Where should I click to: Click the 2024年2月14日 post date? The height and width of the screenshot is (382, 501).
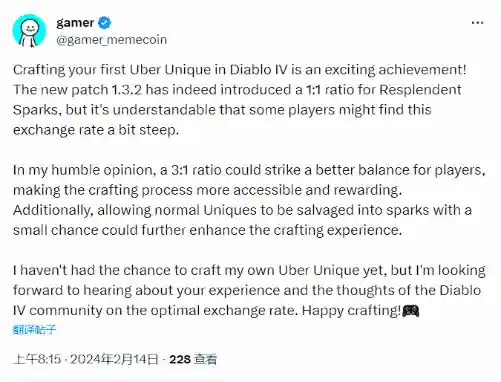tap(114, 359)
